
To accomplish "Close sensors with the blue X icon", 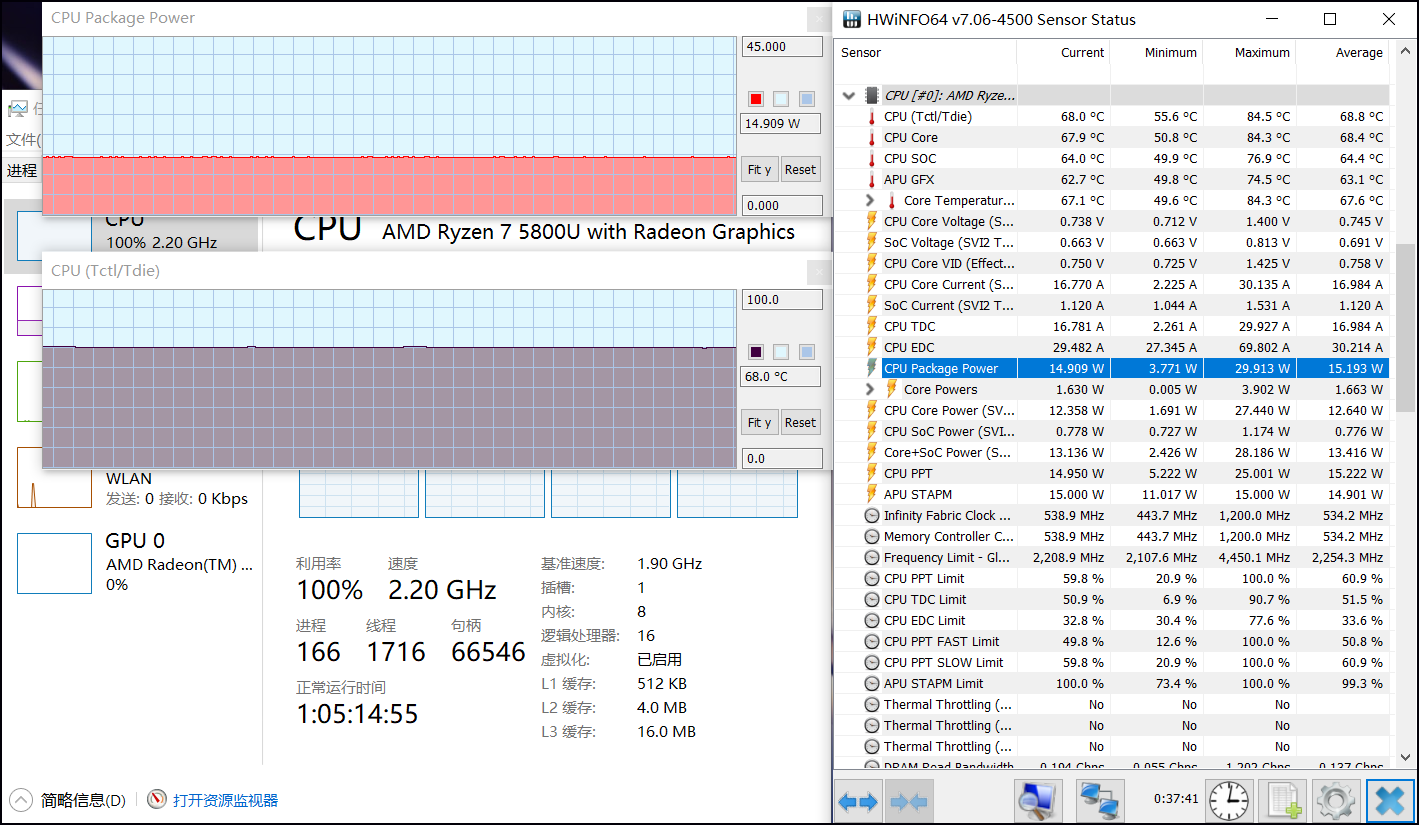I will pos(1390,801).
